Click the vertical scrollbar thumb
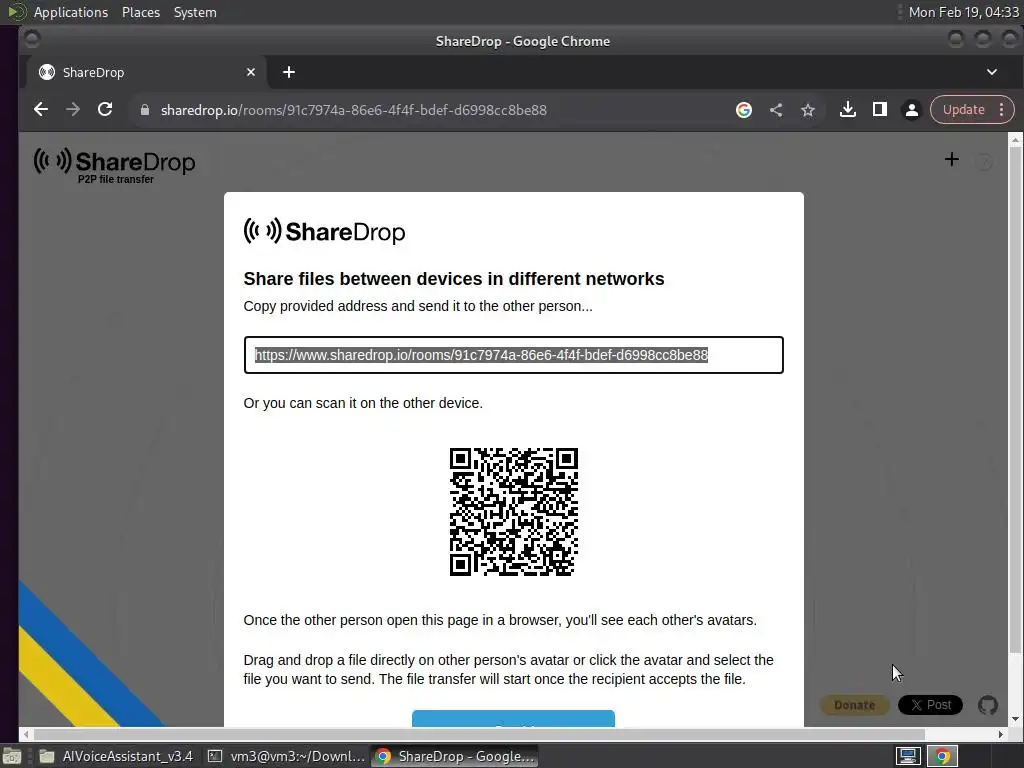 tap(1015, 400)
